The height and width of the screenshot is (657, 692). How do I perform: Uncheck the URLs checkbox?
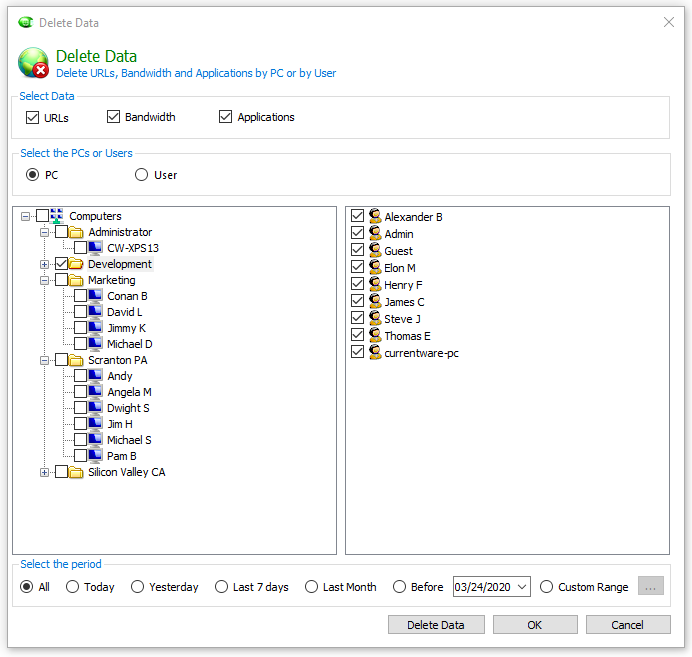tap(32, 117)
